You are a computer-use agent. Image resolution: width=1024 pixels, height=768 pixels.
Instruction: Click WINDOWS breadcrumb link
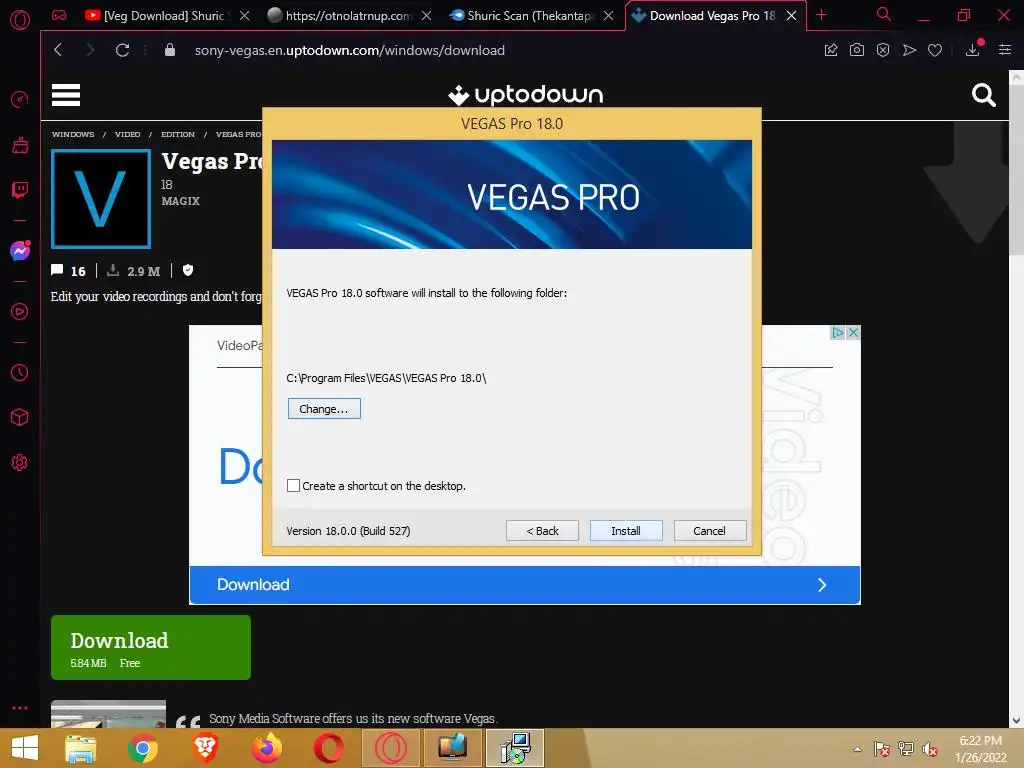[73, 134]
